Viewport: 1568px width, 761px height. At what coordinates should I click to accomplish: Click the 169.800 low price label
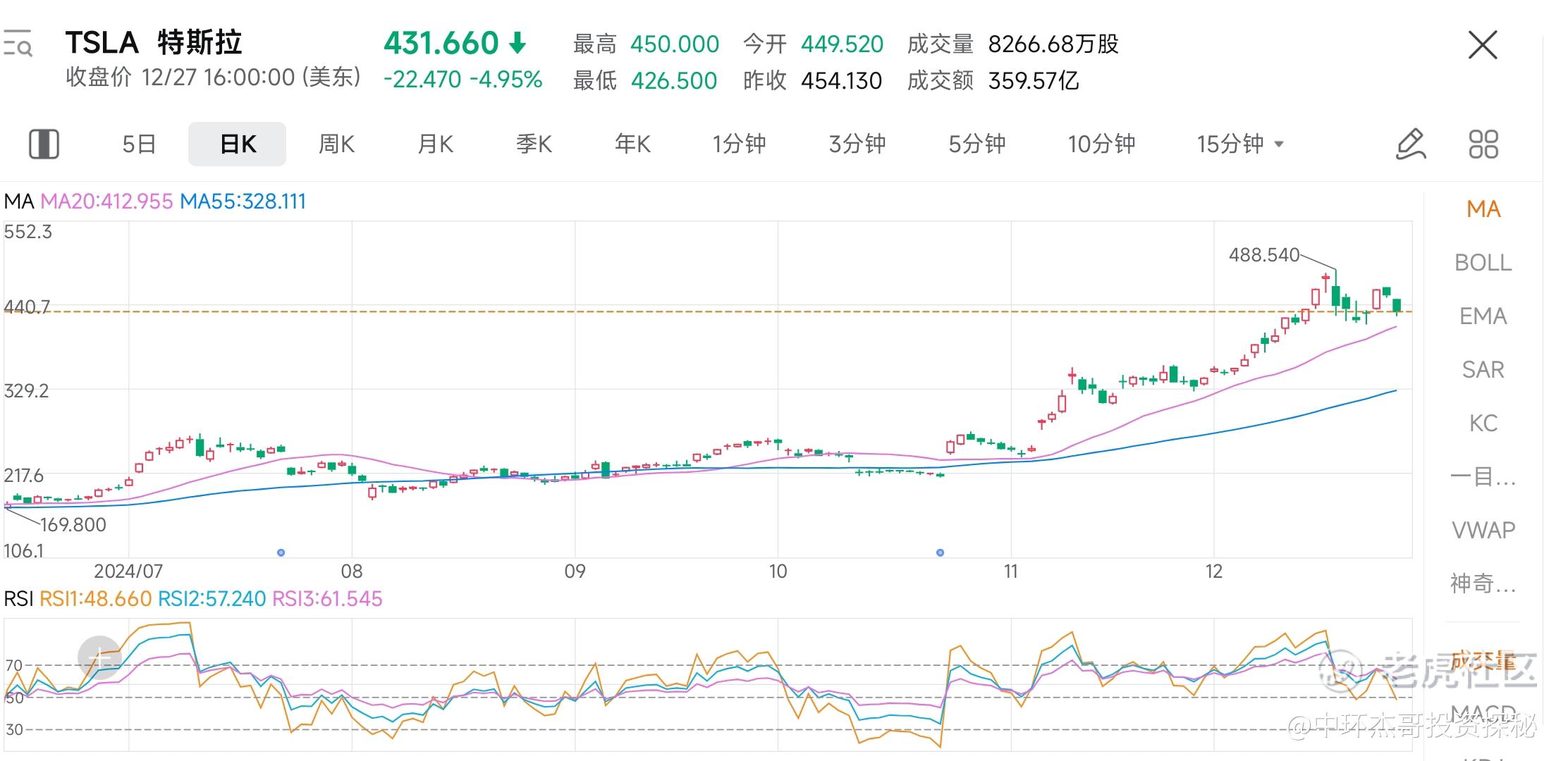point(73,525)
